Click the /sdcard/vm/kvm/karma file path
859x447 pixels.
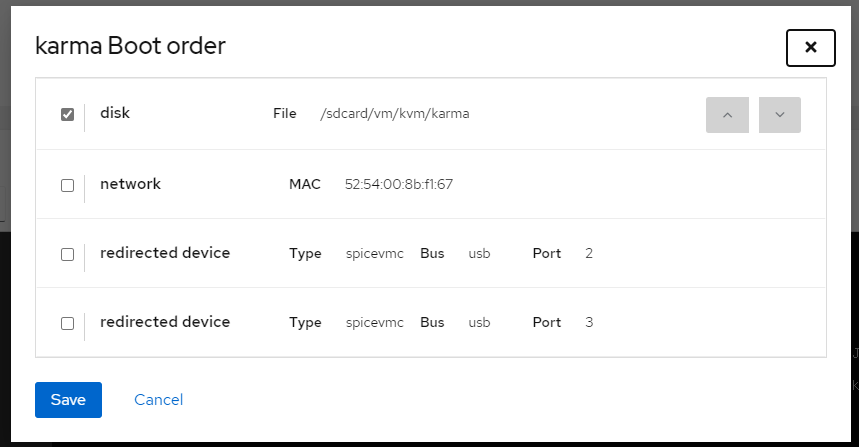[394, 114]
